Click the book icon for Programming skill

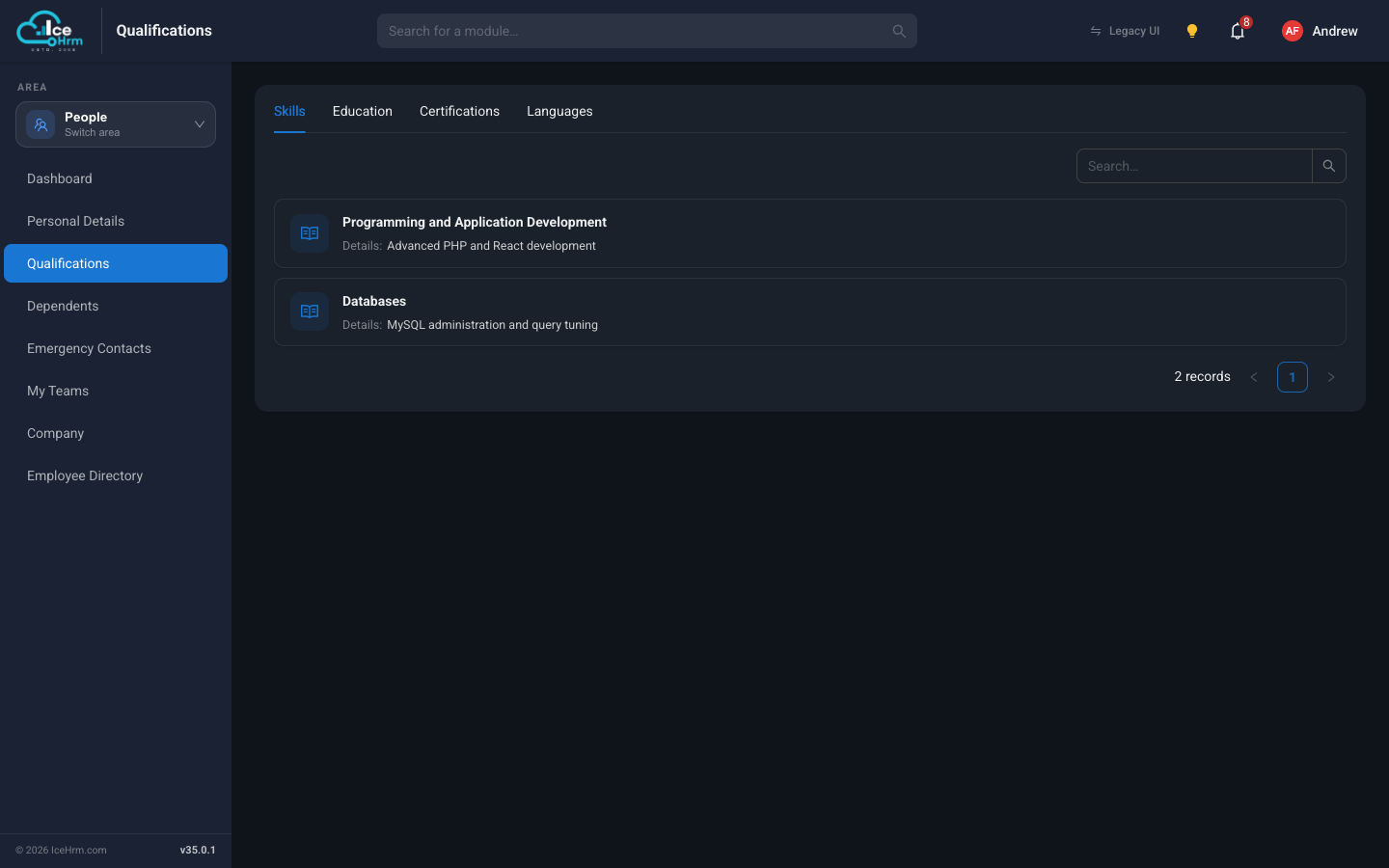(x=310, y=233)
